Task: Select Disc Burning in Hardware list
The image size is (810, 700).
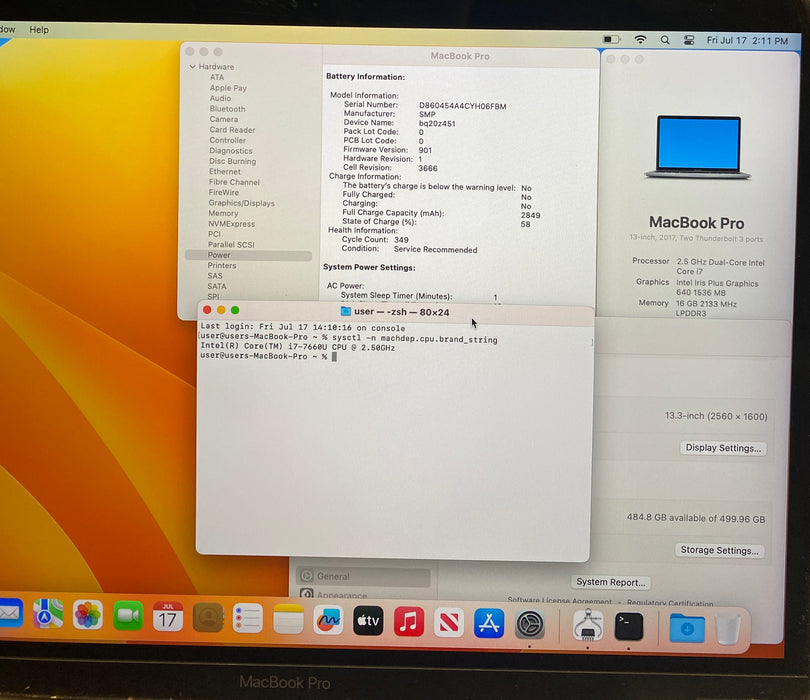Action: pos(232,161)
